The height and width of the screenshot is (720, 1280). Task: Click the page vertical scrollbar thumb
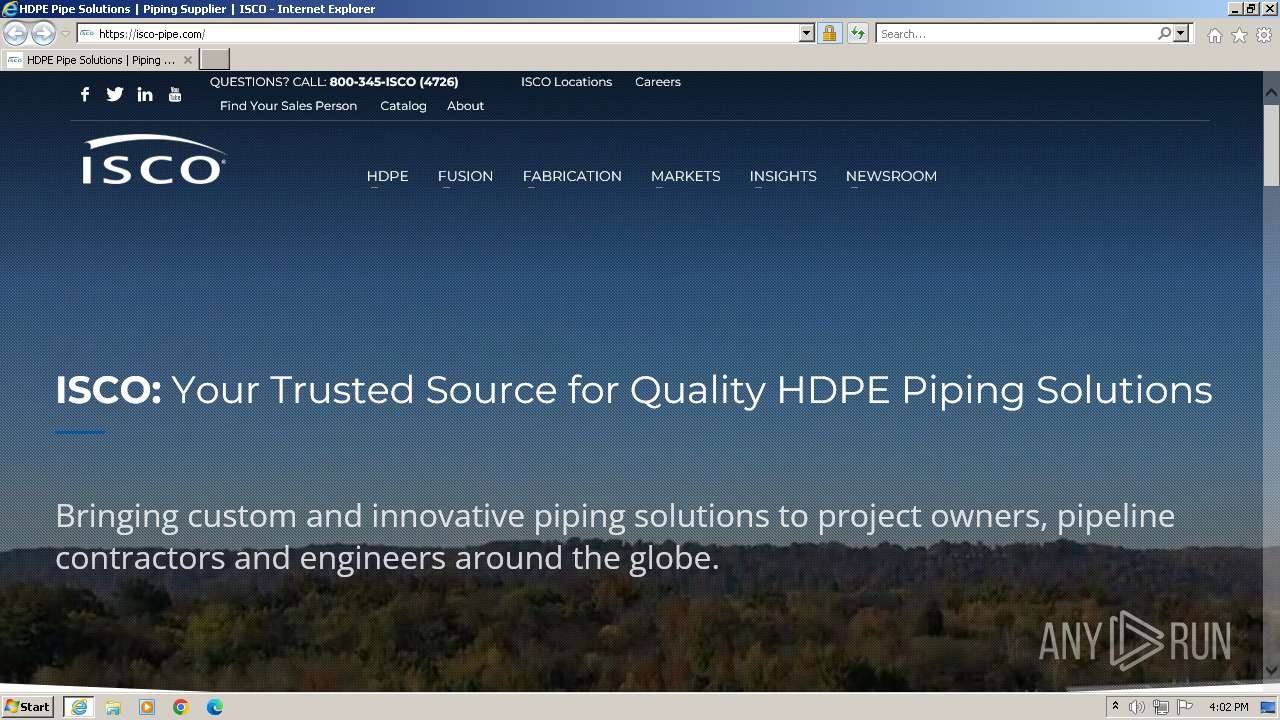point(1271,145)
